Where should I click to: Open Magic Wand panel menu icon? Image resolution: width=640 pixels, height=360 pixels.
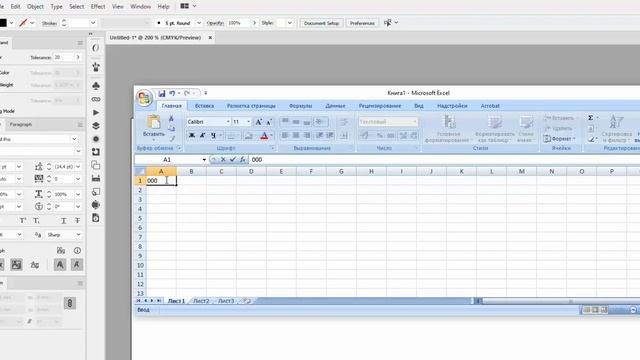tap(80, 43)
